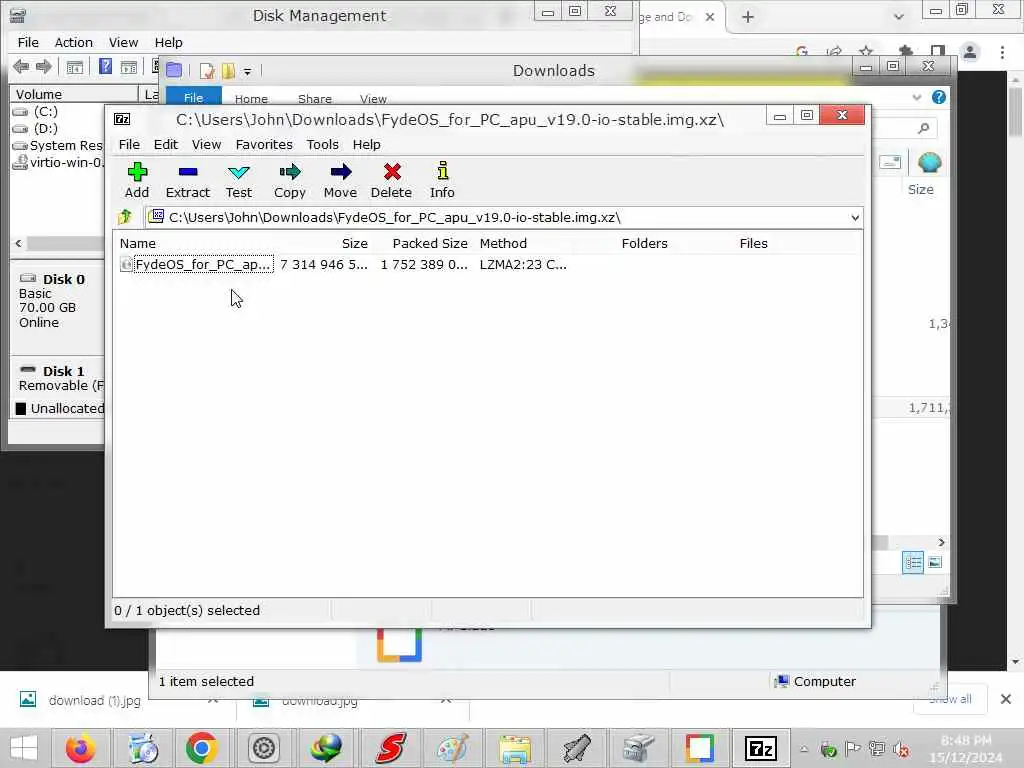This screenshot has height=768, width=1024.
Task: Select the (D:) volume in Disk Management
Action: tap(37, 129)
